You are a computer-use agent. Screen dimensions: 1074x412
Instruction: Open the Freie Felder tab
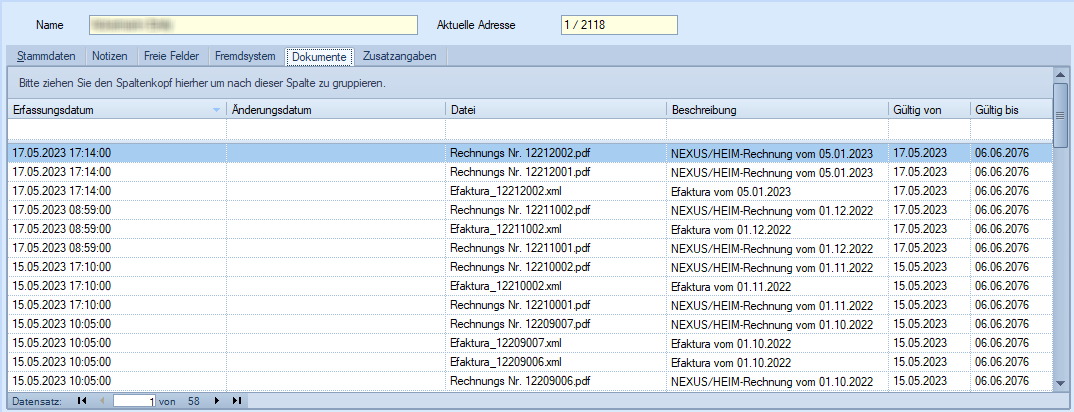(171, 56)
